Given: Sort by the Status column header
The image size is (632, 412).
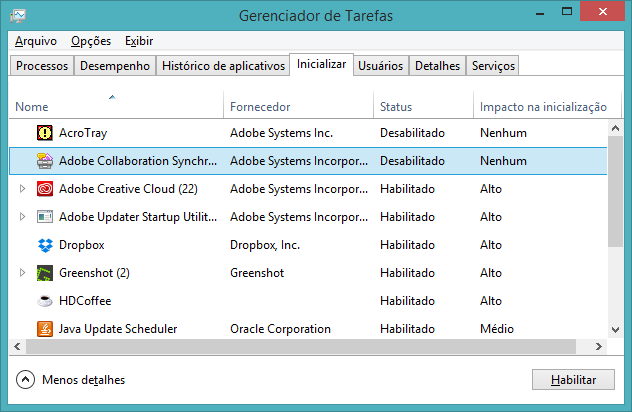Looking at the screenshot, I should click(396, 107).
